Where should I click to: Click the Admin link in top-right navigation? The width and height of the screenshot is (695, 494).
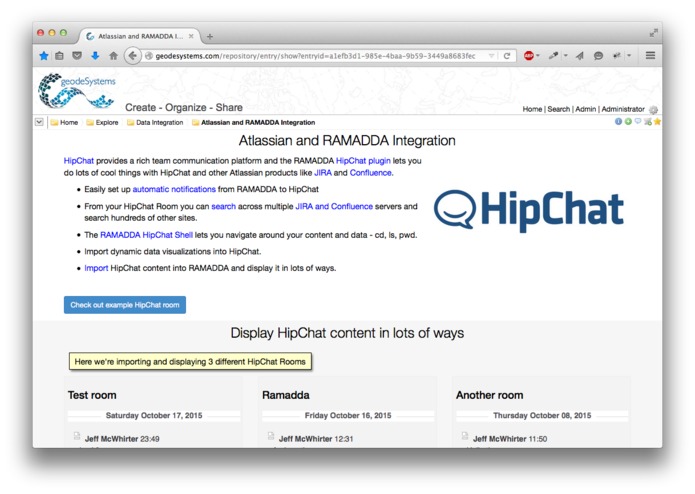click(586, 109)
